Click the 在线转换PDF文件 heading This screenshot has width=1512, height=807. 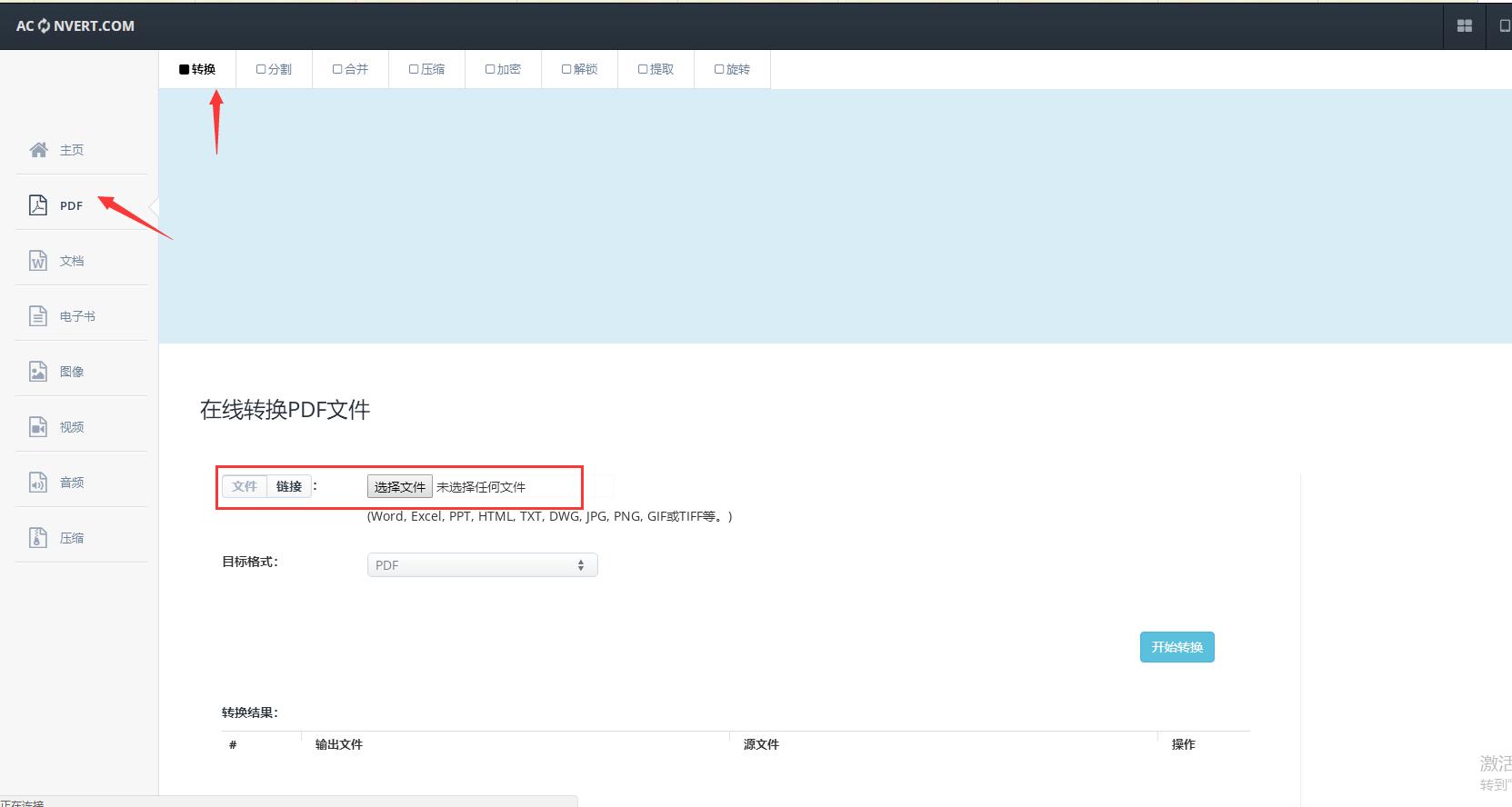[285, 410]
